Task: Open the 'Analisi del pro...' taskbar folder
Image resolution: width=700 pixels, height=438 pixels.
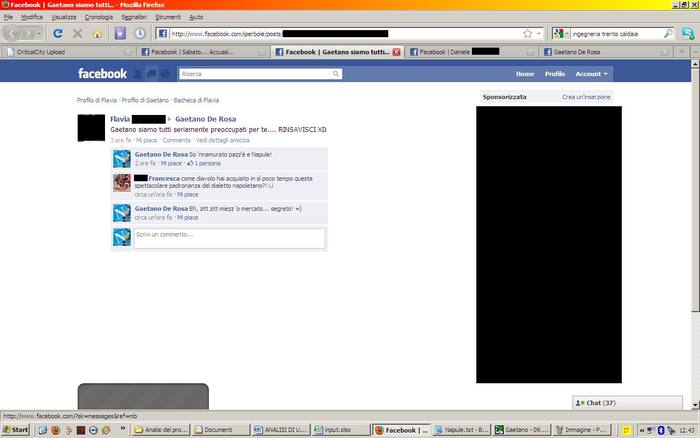Action: point(162,430)
